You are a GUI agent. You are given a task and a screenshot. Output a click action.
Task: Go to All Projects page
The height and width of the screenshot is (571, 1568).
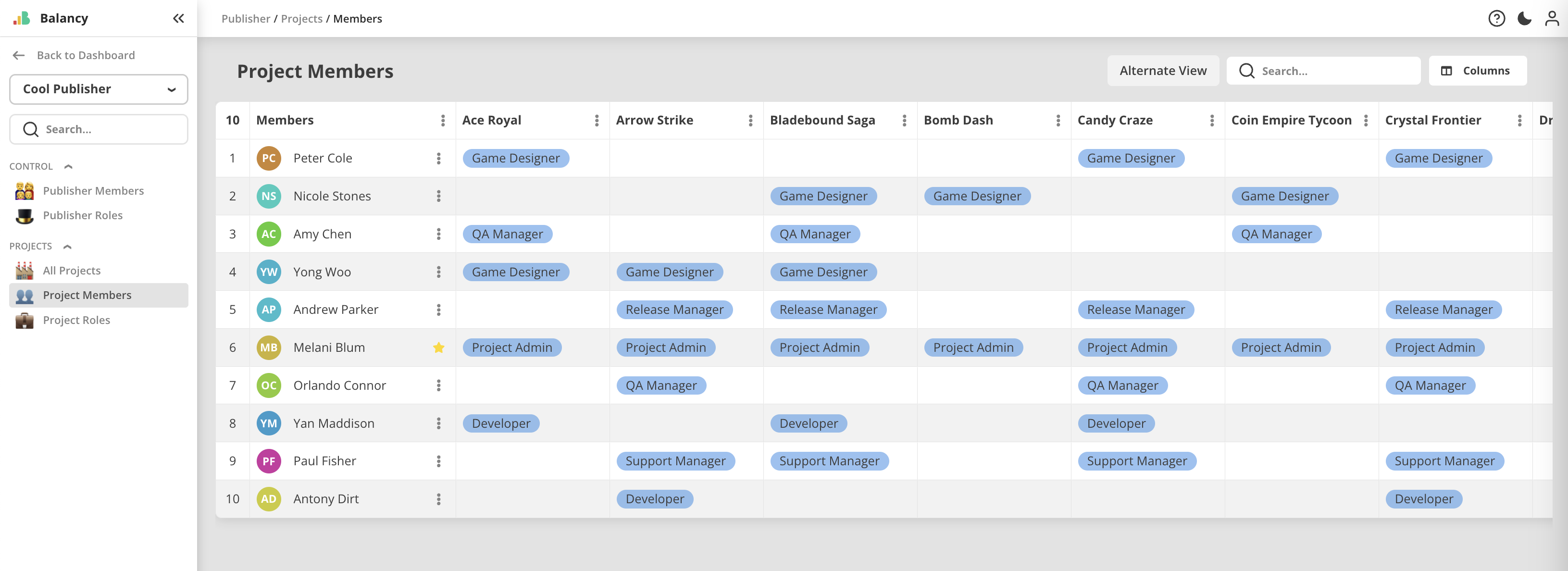[71, 270]
